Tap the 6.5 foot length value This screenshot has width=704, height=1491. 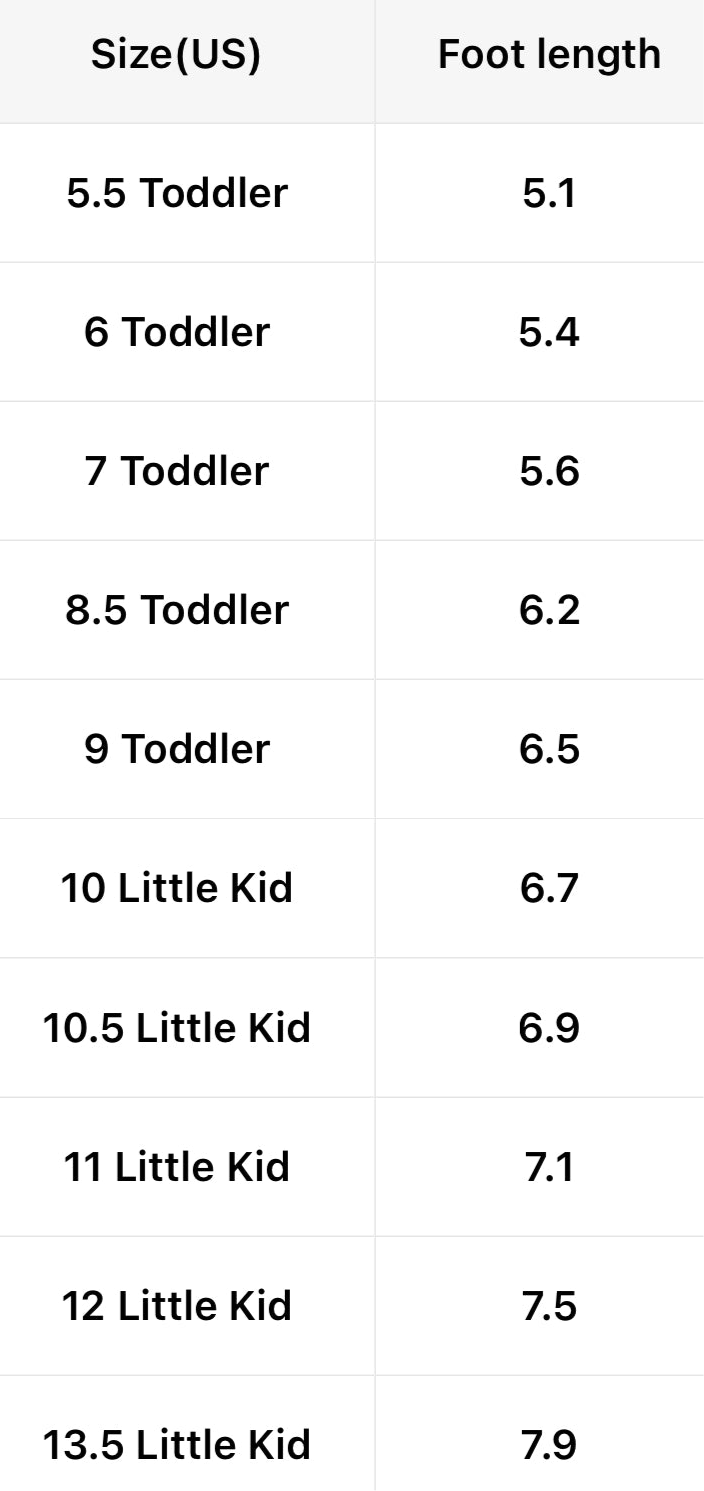[549, 749]
